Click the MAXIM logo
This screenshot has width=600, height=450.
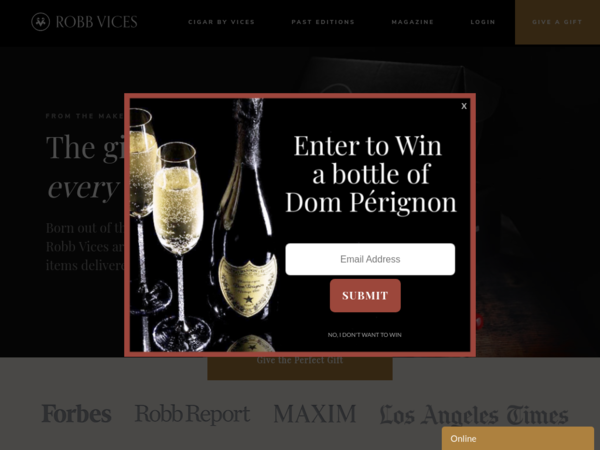coord(315,414)
